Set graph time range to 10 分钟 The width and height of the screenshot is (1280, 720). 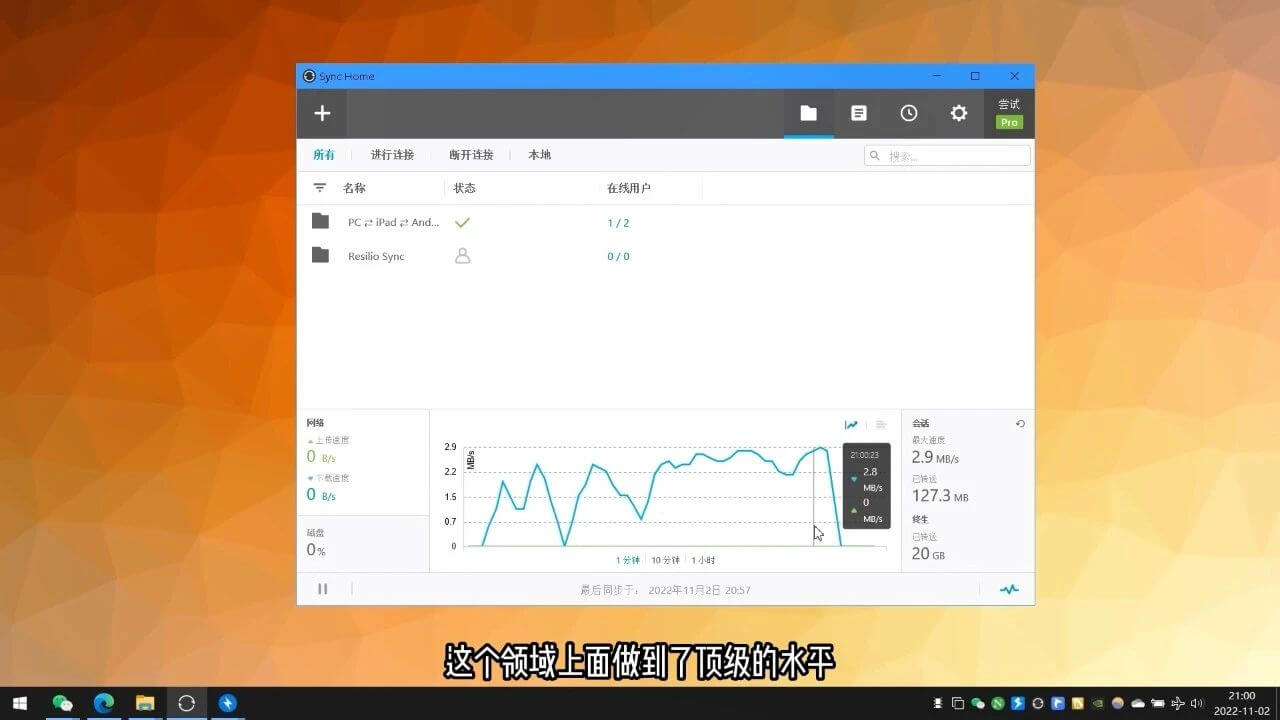pos(665,560)
